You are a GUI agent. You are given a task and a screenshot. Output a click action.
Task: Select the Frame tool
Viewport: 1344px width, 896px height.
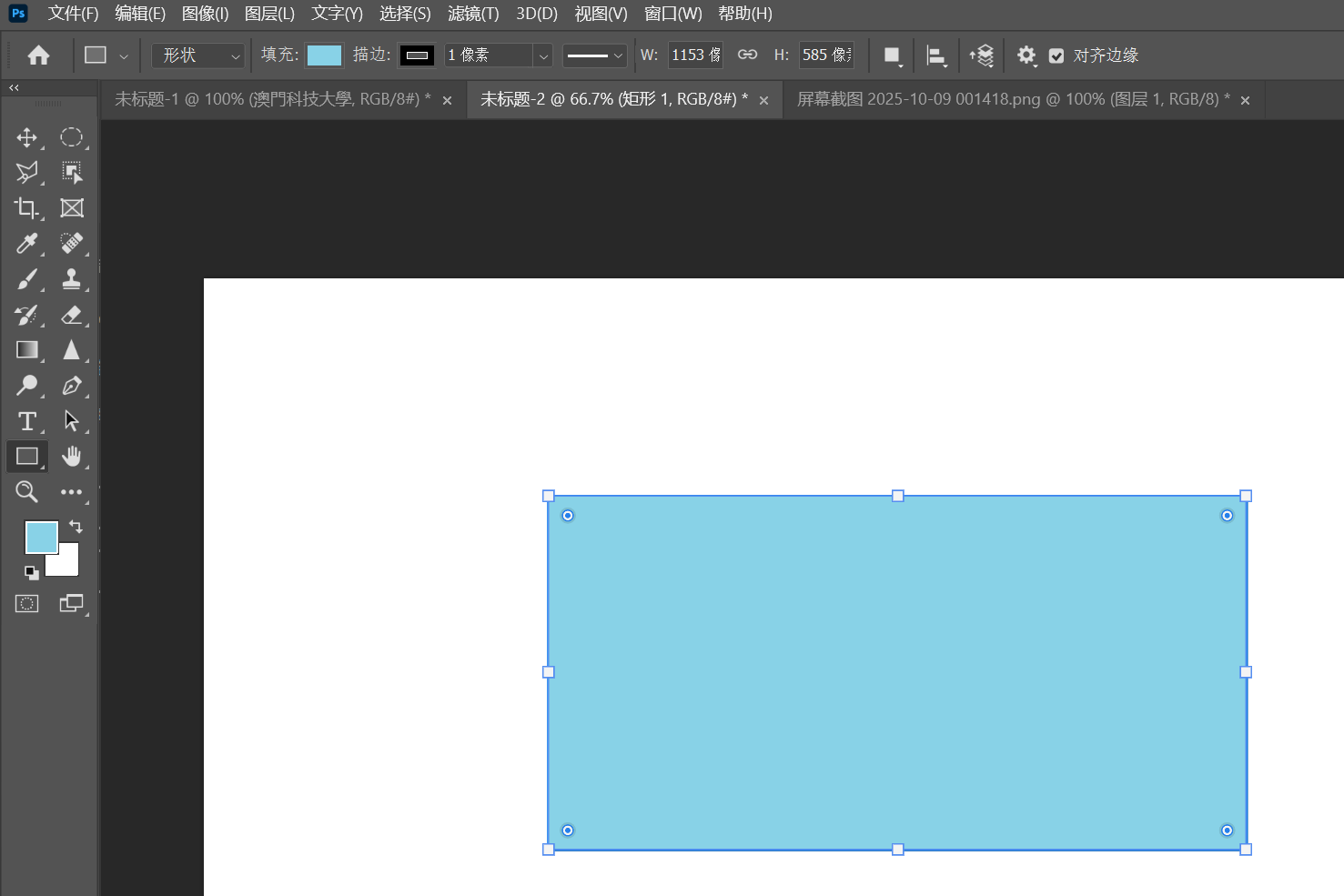coord(72,208)
